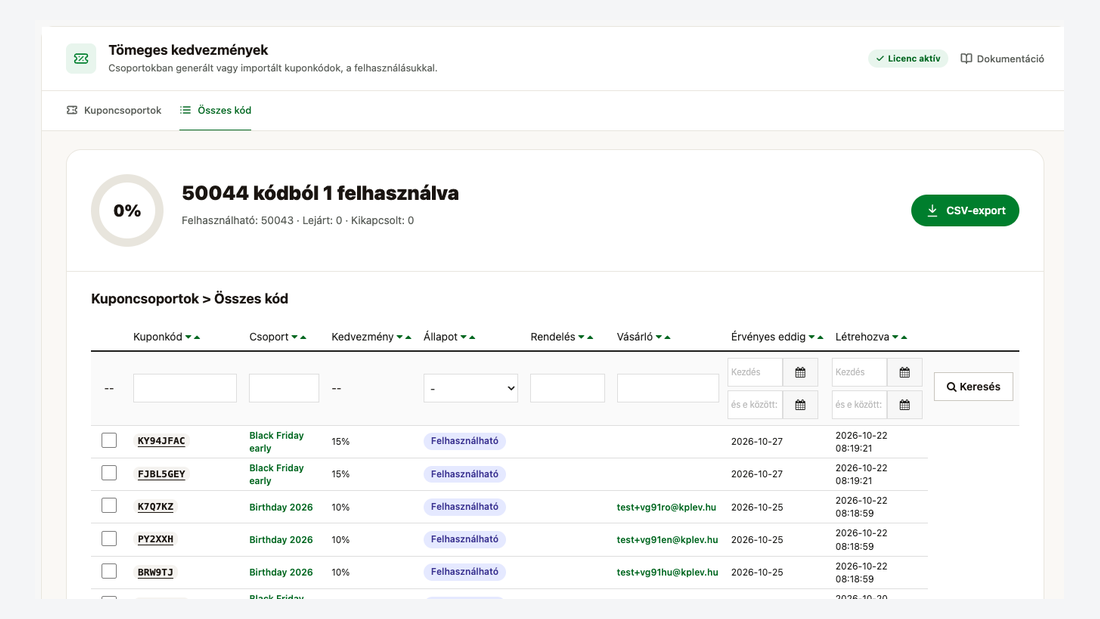This screenshot has height=619, width=1100.
Task: Sort by Kuponkód column arrows
Action: point(193,338)
